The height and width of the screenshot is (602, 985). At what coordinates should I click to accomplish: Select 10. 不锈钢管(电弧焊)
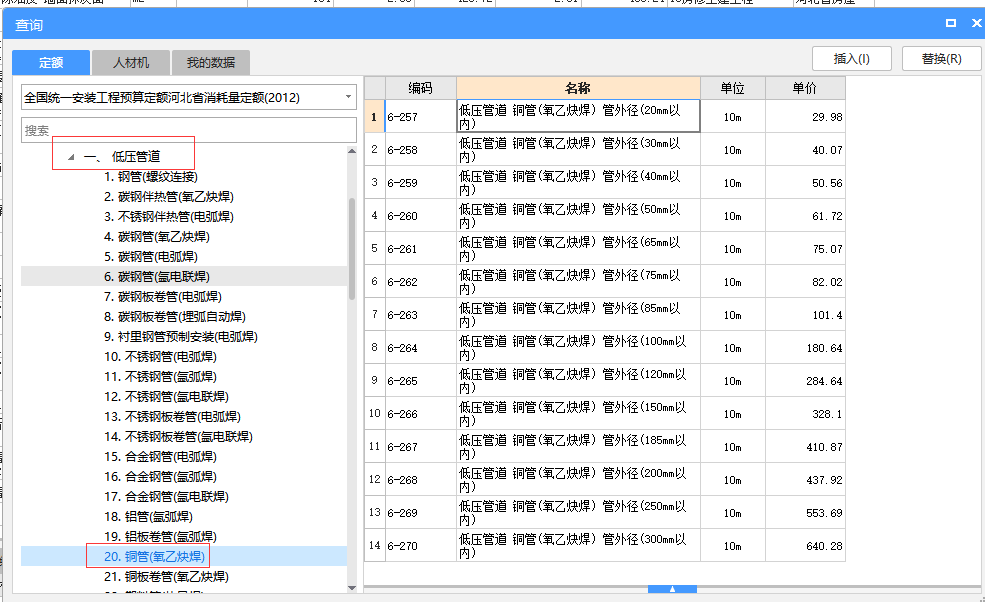160,357
